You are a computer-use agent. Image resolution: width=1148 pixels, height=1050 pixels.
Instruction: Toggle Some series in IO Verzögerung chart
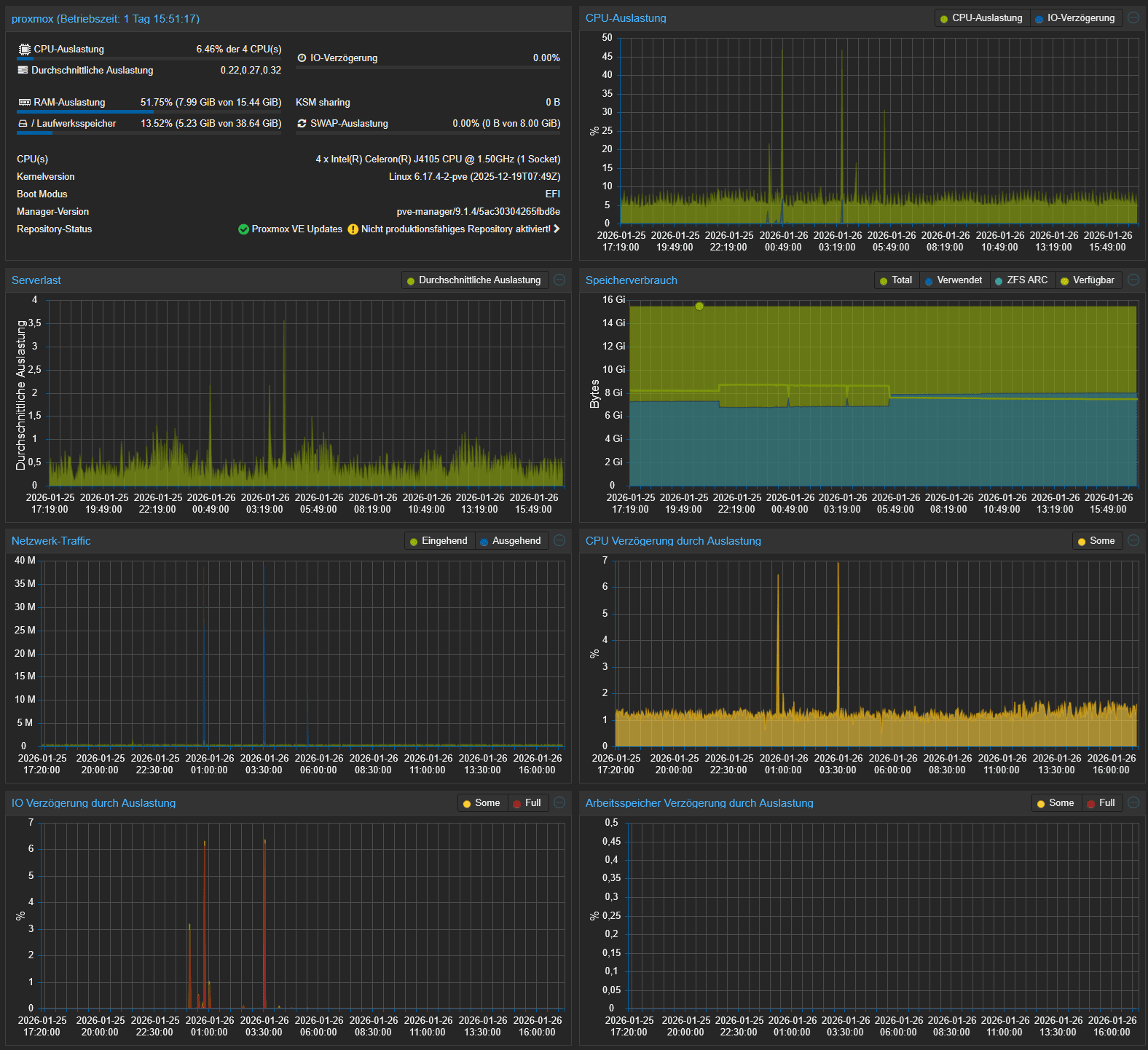481,803
